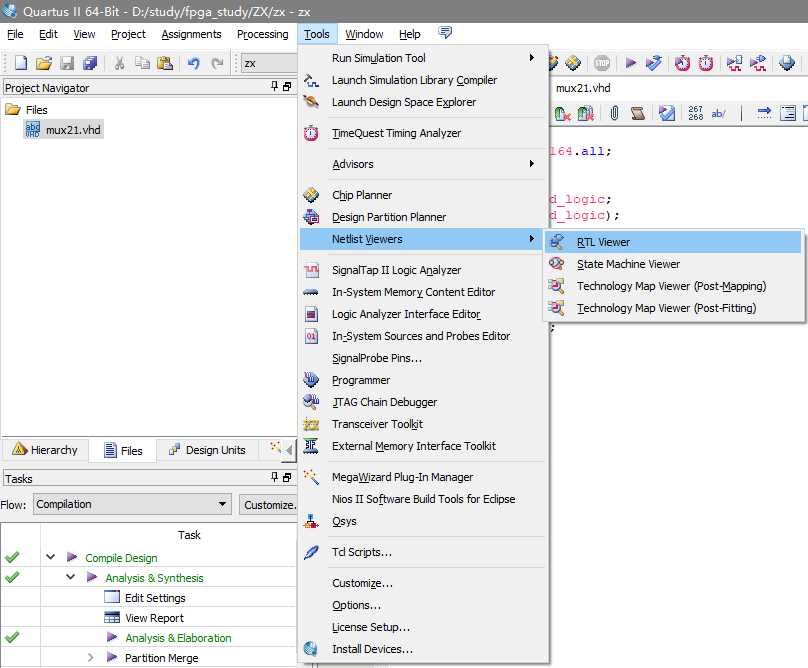This screenshot has height=668, width=808.
Task: Click the Customize button beside Flow
Action: pos(268,505)
